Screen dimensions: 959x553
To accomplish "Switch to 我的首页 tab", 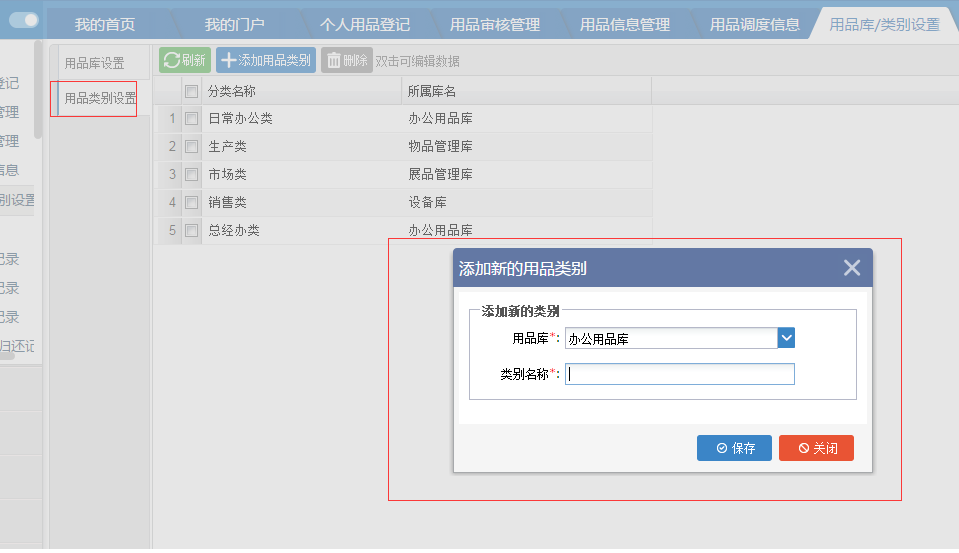I will [104, 25].
